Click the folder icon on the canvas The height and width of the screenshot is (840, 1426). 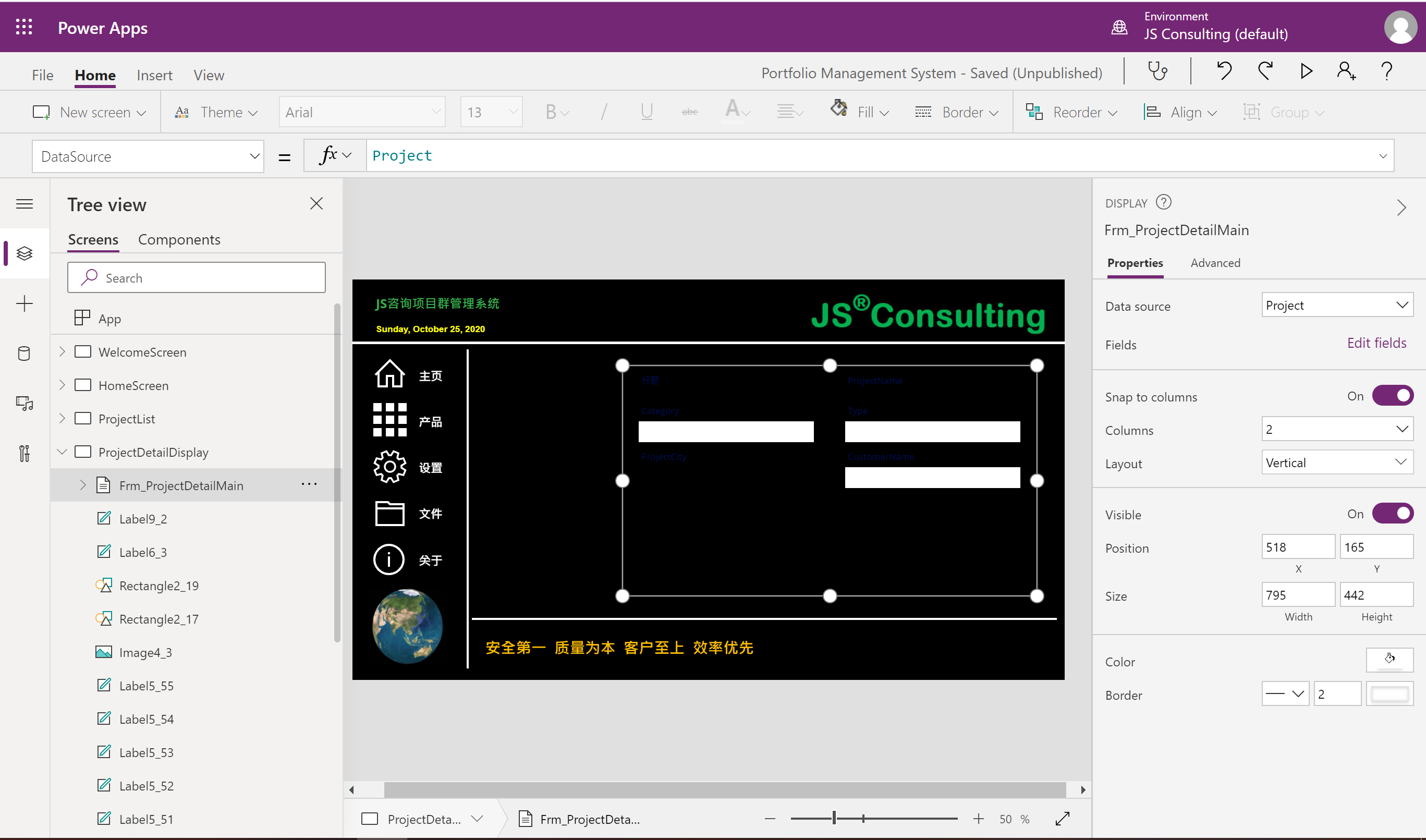389,513
